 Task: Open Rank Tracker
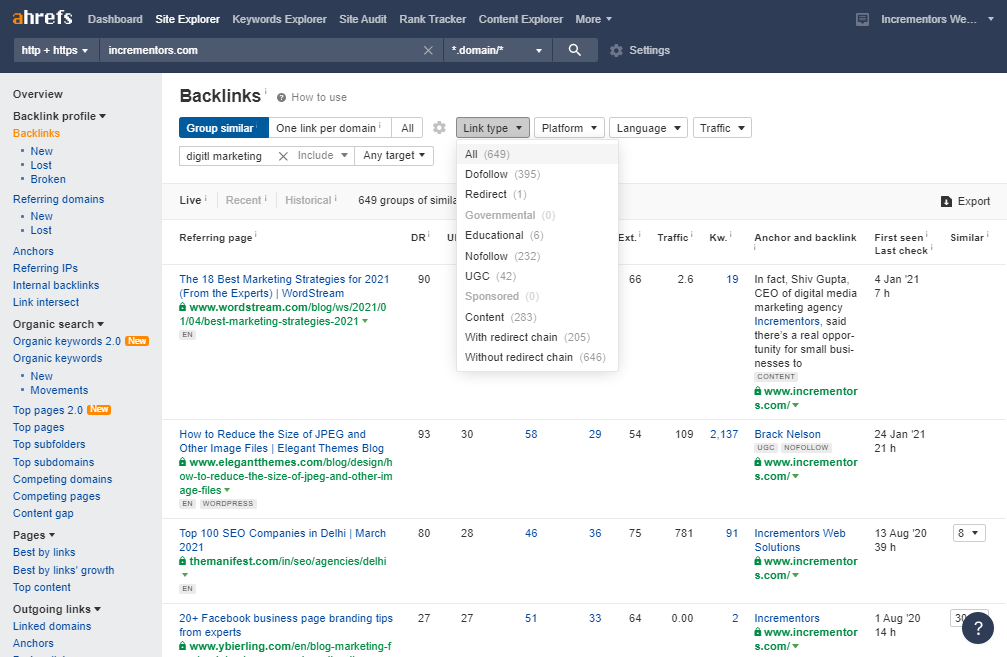(x=433, y=19)
